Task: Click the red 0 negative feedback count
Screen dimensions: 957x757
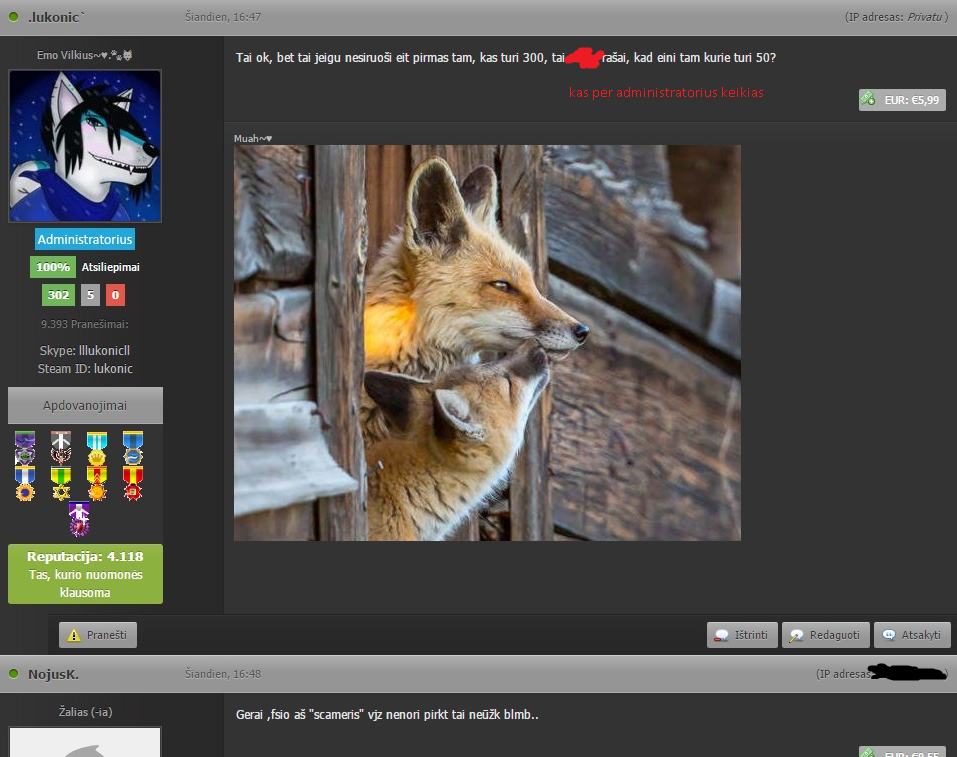Action: point(115,295)
